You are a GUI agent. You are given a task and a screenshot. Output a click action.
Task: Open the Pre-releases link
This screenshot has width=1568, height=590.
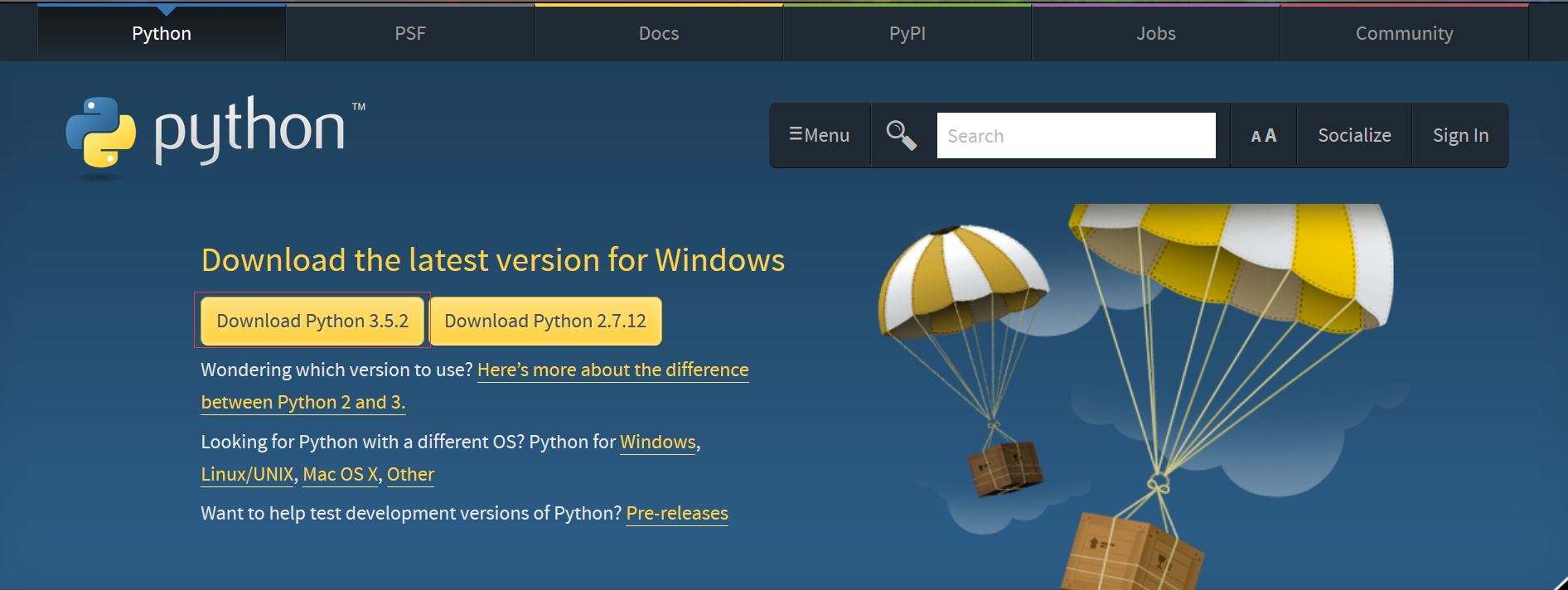pos(677,513)
